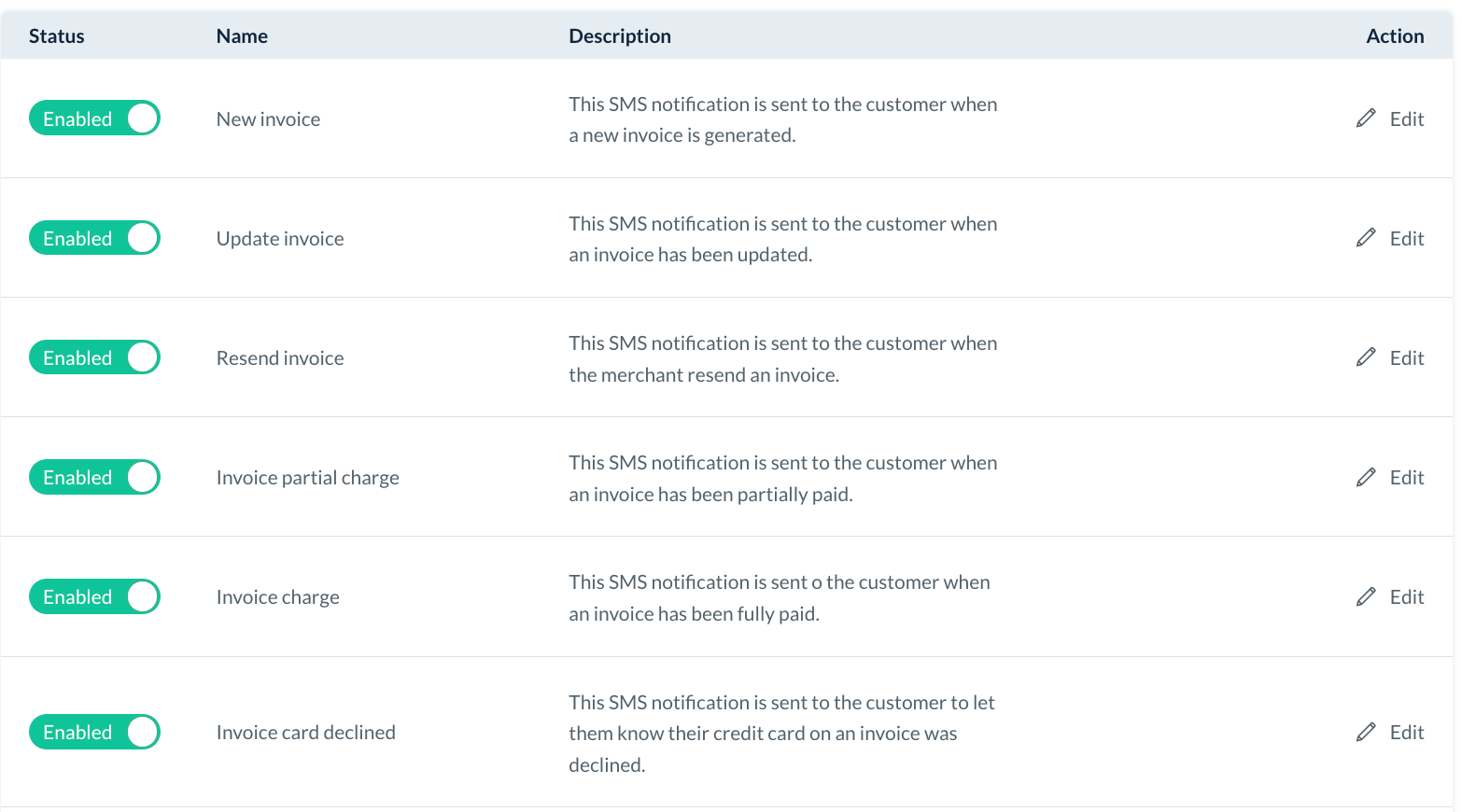The image size is (1462, 812).
Task: Click the New invoice description text
Action: point(782,119)
